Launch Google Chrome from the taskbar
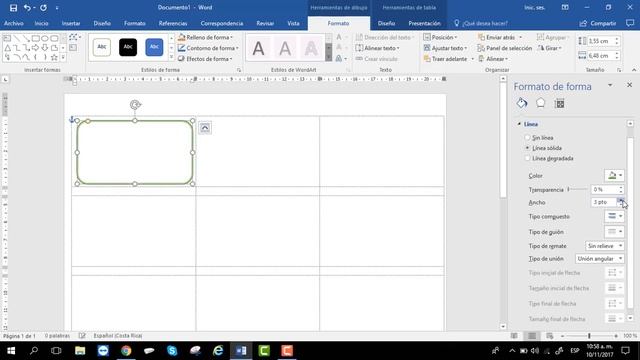 pos(126,351)
